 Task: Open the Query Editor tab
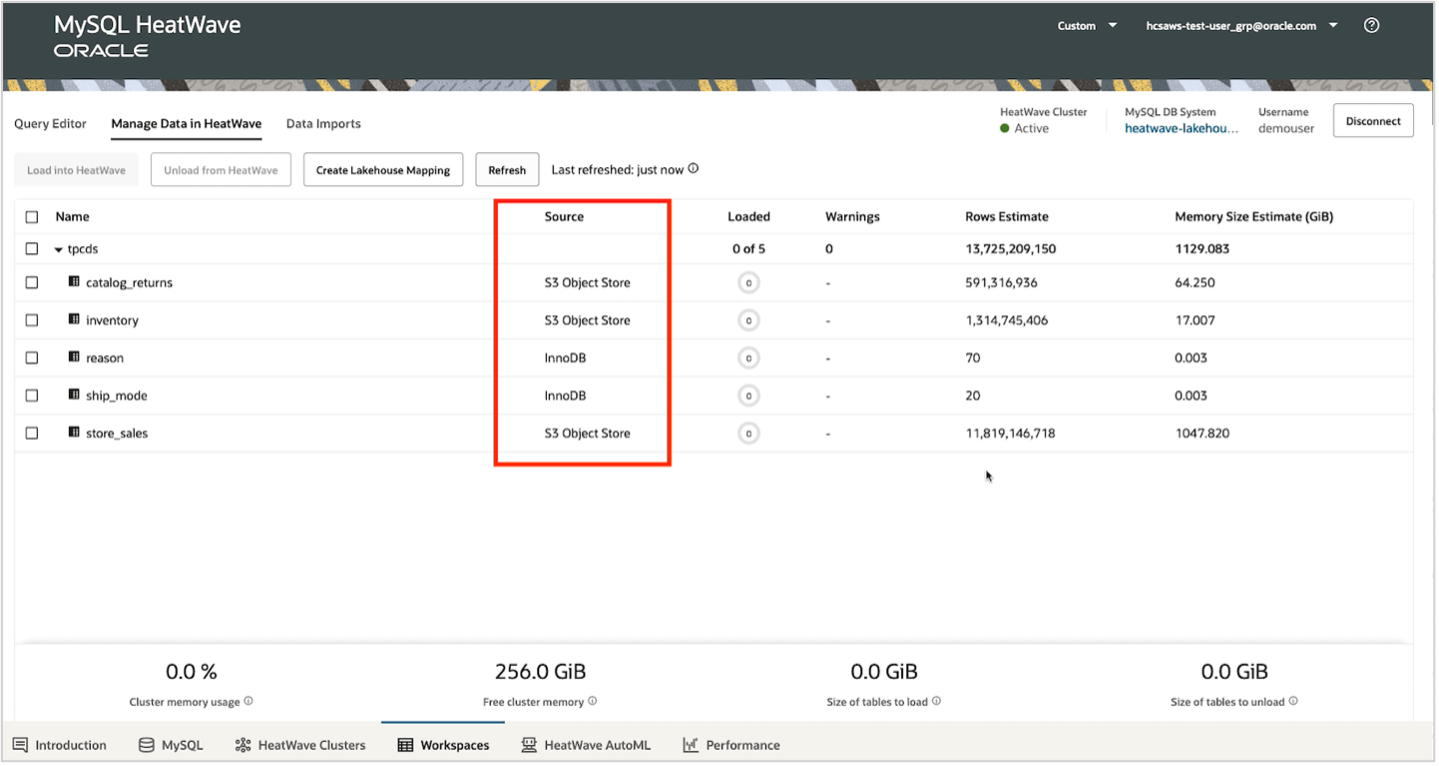pyautogui.click(x=49, y=123)
